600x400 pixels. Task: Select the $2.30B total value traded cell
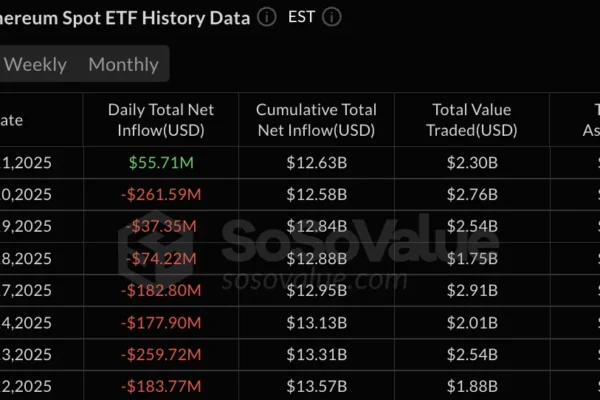[472, 162]
